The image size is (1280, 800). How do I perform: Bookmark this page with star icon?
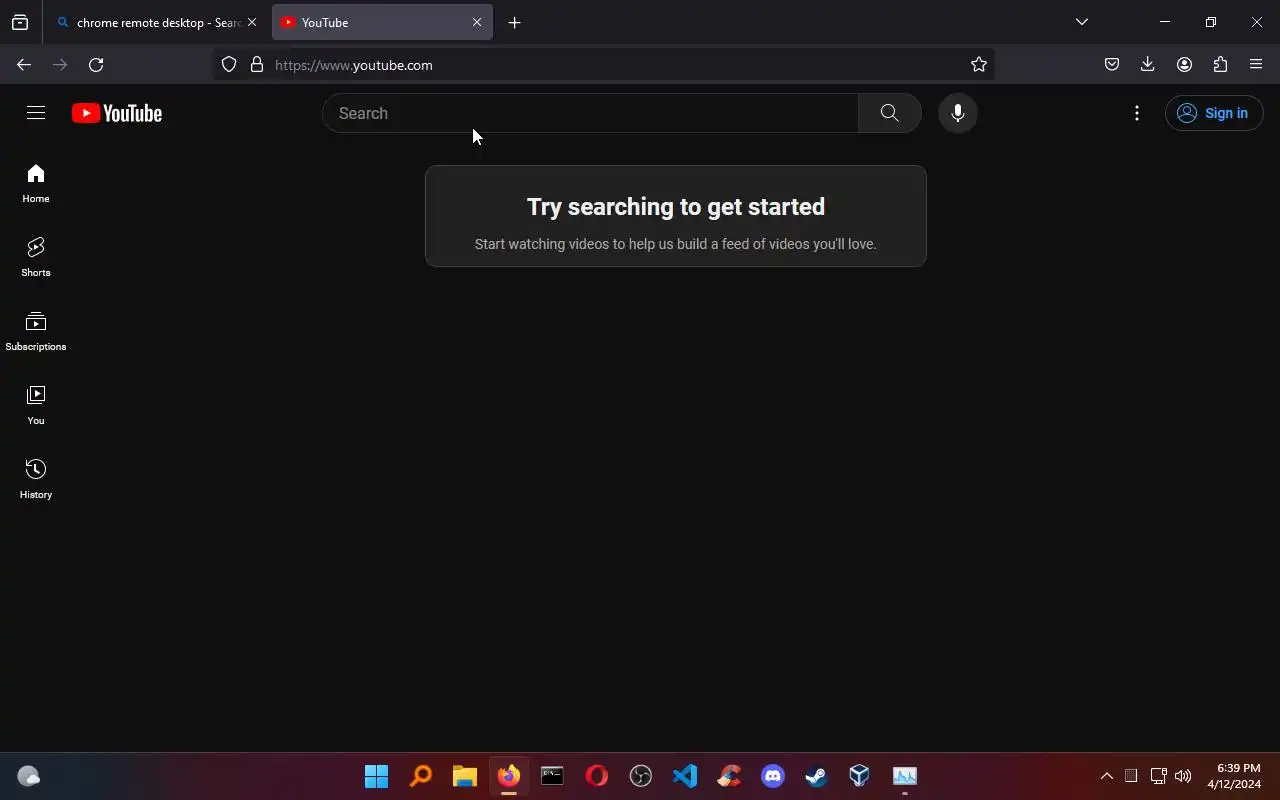979,65
